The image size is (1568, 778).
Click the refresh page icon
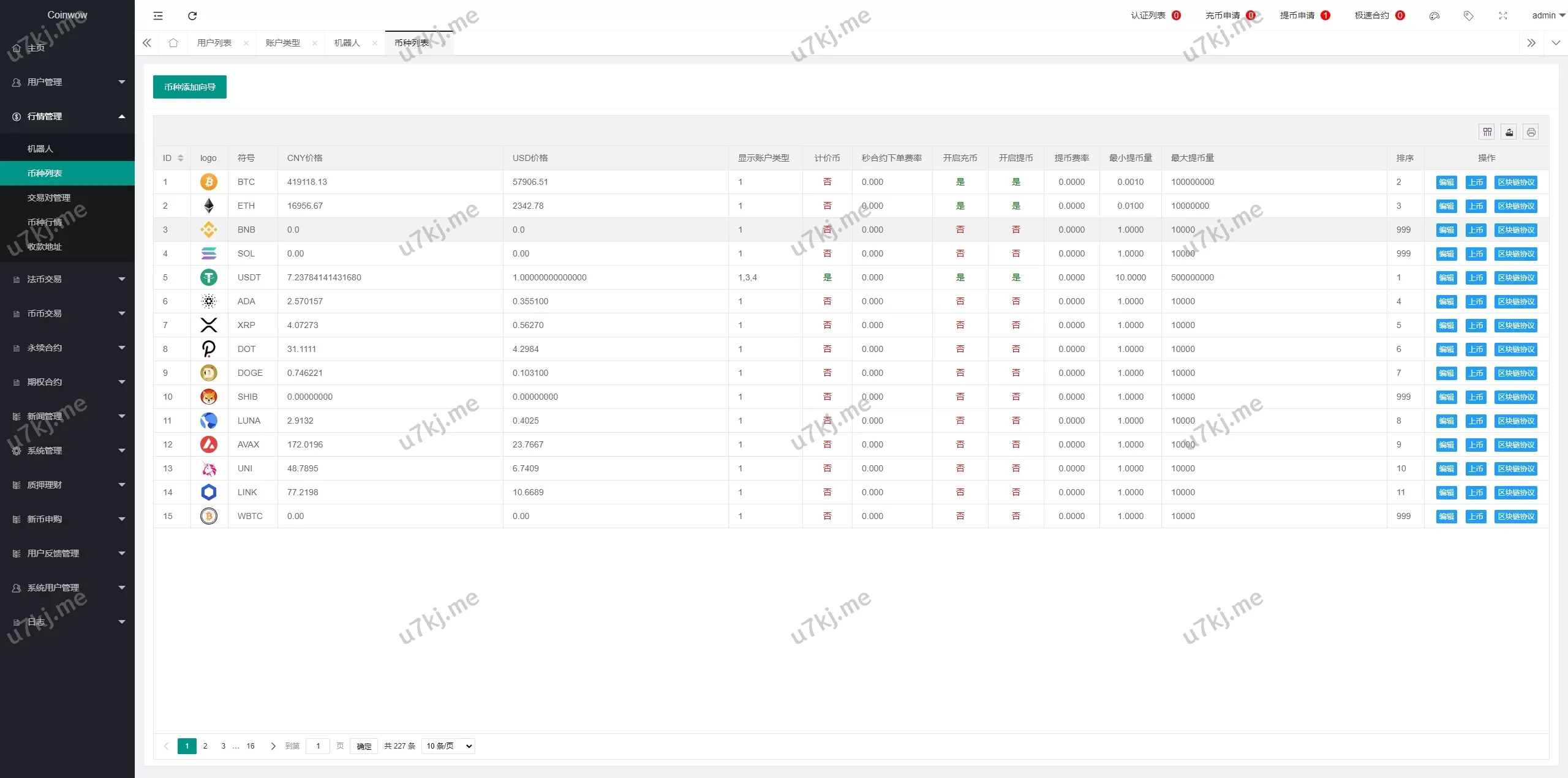(192, 16)
